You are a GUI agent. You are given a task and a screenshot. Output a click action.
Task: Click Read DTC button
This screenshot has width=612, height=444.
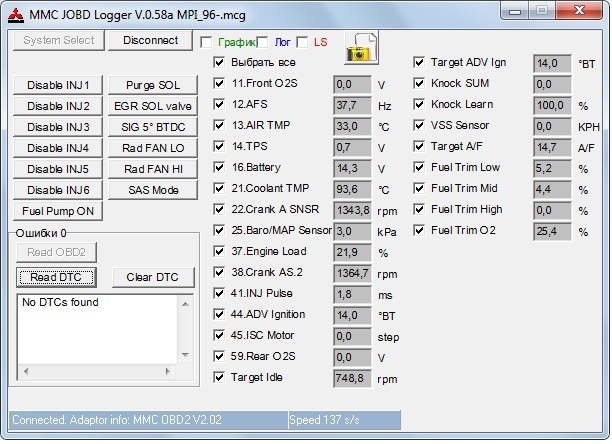pos(56,277)
